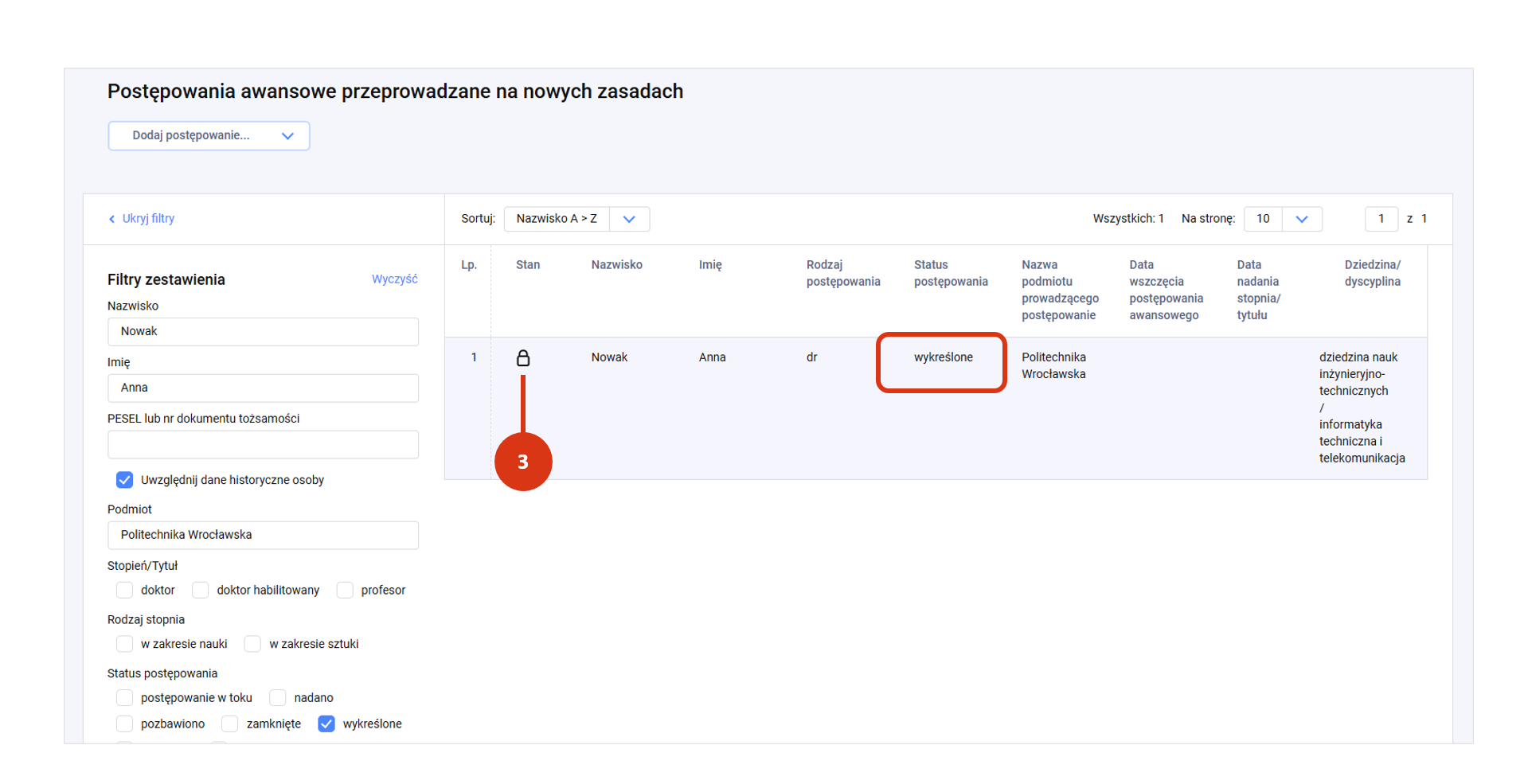
Task: Click the Nazwisko column header
Action: click(616, 265)
